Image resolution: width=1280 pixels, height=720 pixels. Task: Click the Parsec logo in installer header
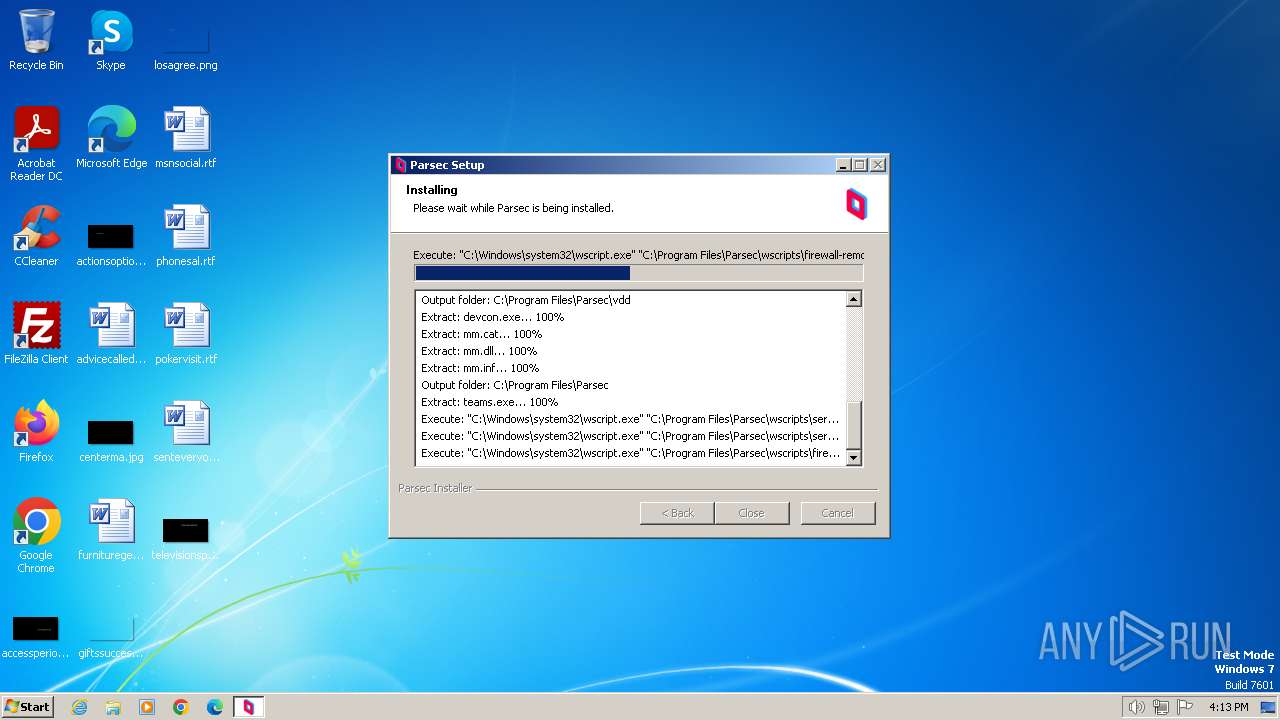click(x=856, y=203)
